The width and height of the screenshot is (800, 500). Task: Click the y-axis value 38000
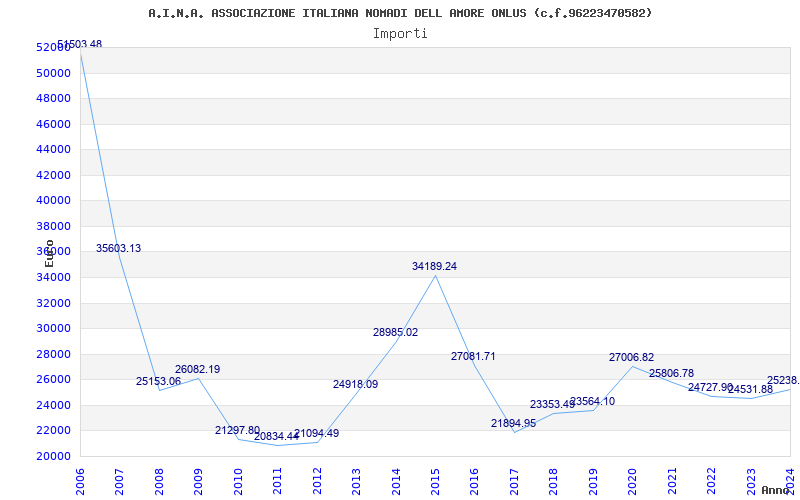(x=53, y=226)
